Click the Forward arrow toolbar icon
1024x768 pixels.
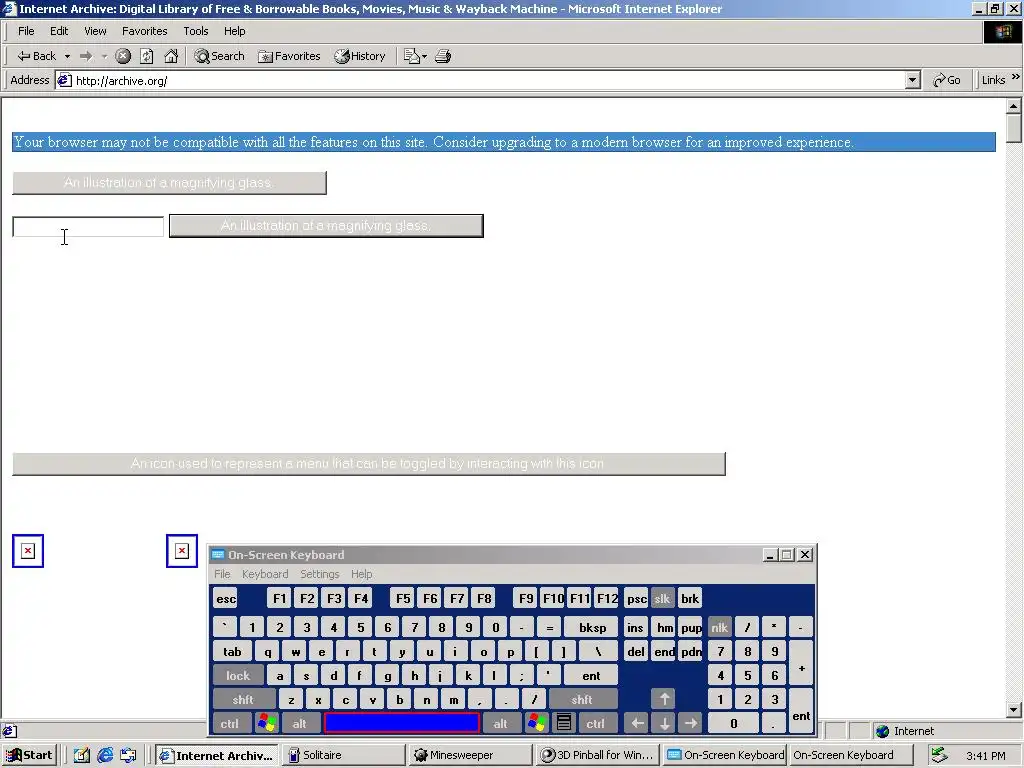pos(86,56)
